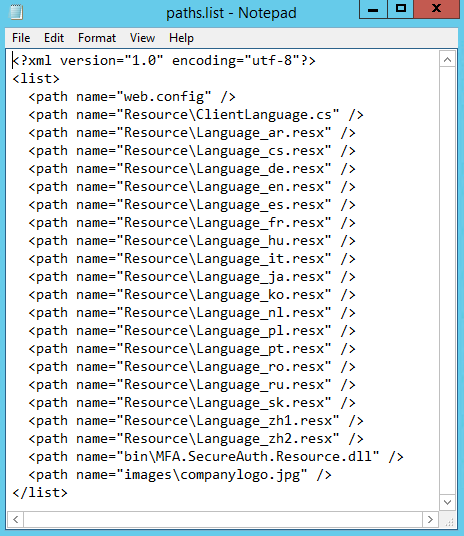Open the Help menu

pyautogui.click(x=181, y=38)
